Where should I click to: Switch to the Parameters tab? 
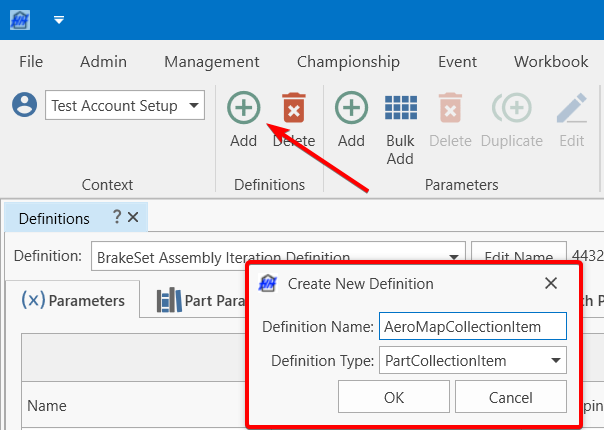(73, 300)
